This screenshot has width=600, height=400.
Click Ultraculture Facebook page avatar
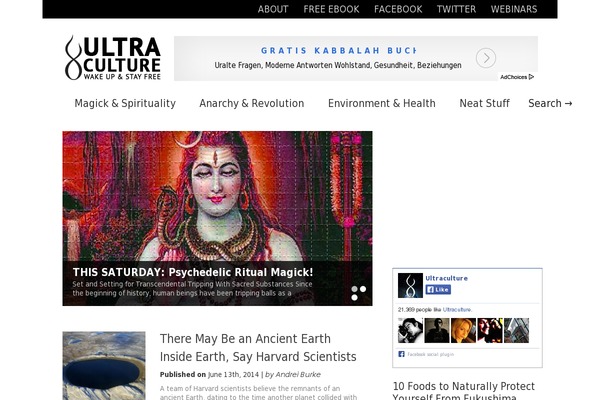(x=410, y=286)
